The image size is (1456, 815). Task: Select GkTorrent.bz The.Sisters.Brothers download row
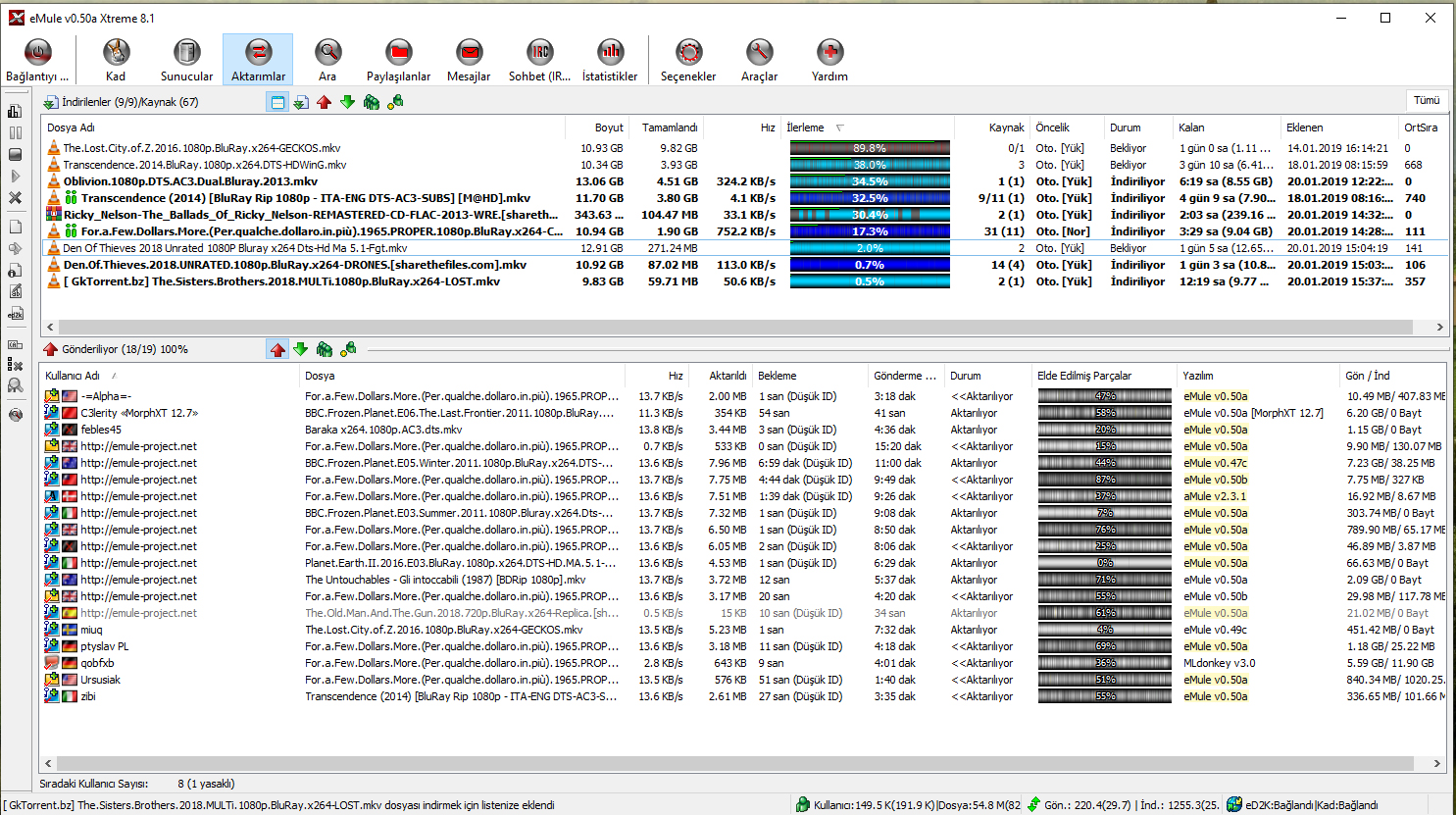tap(746, 281)
